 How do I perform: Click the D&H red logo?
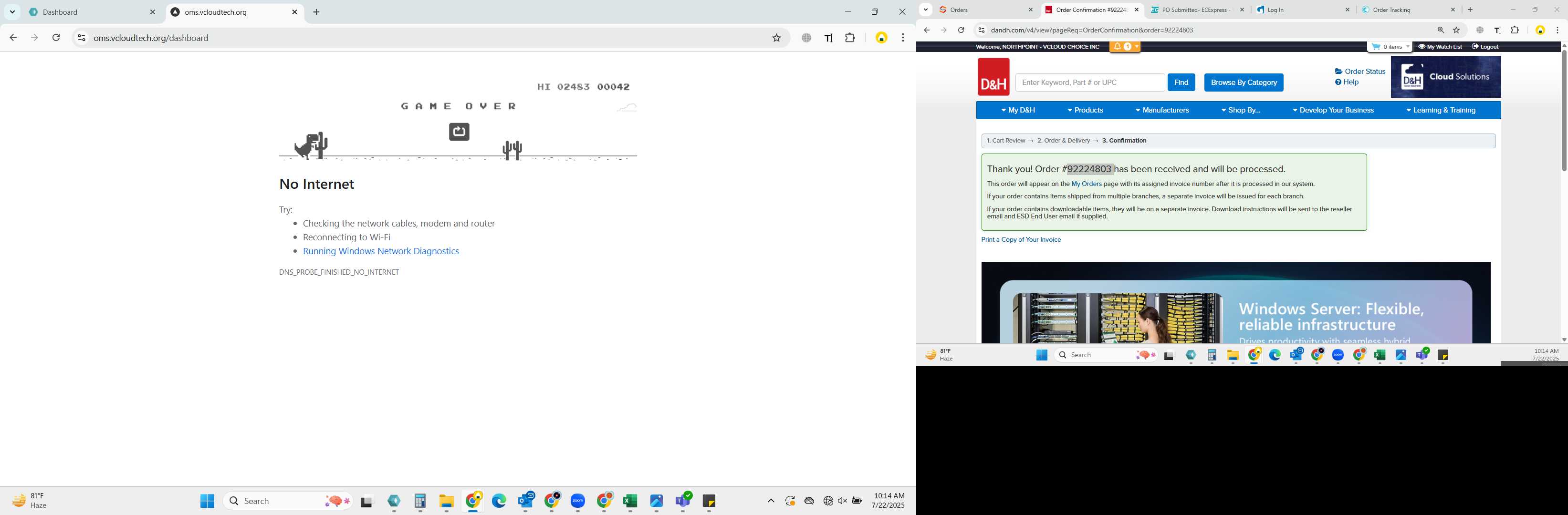point(993,77)
